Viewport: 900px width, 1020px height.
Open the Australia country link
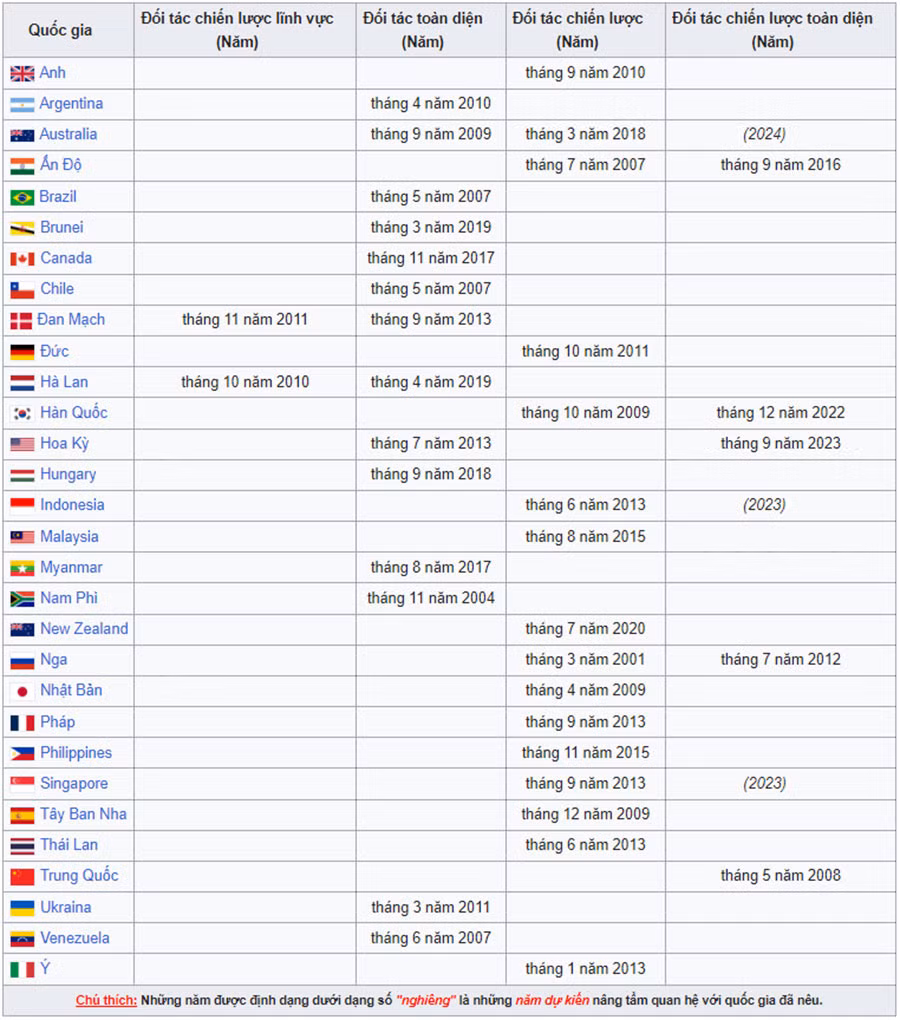point(68,134)
